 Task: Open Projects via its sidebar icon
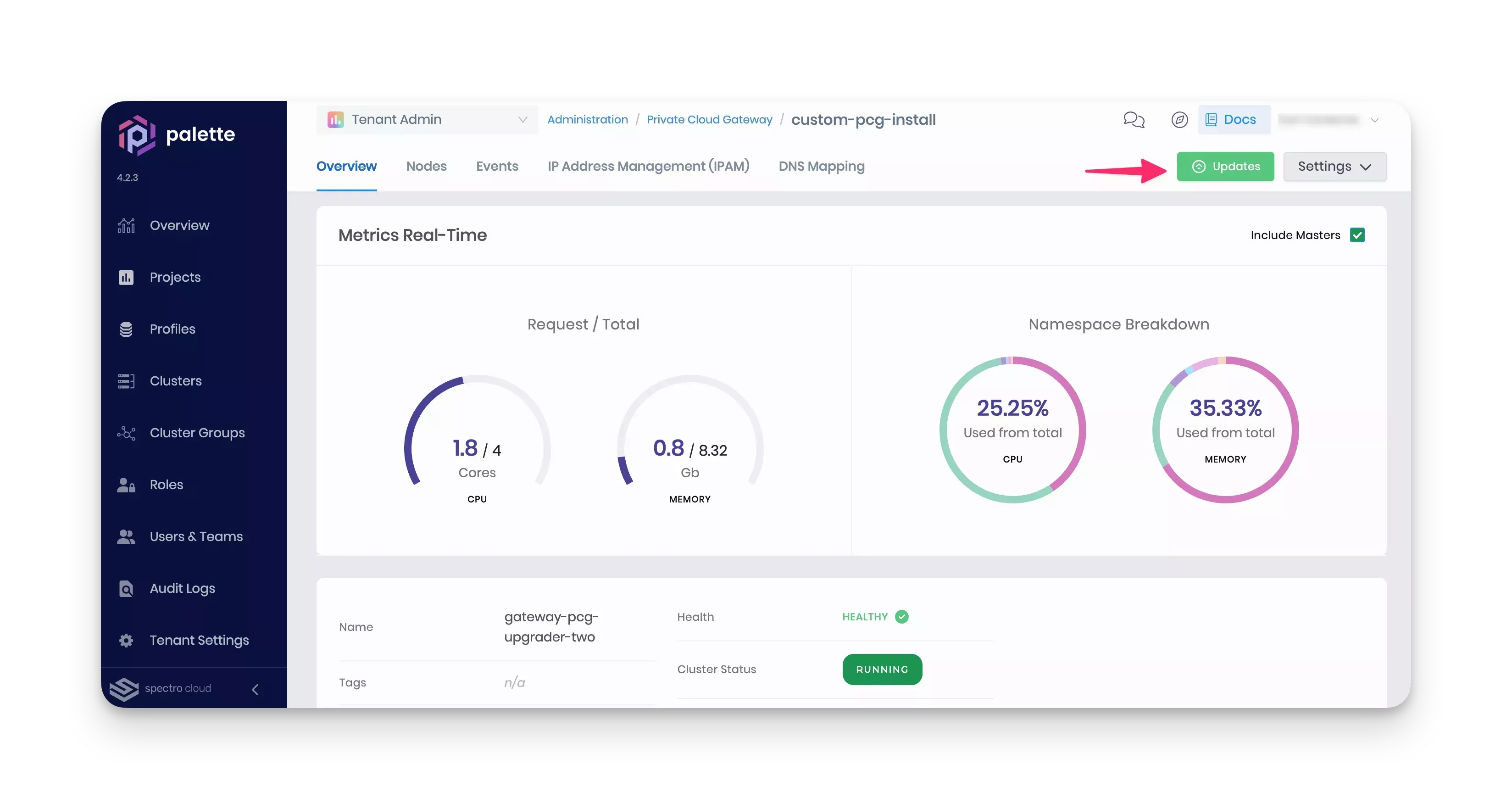coord(126,277)
